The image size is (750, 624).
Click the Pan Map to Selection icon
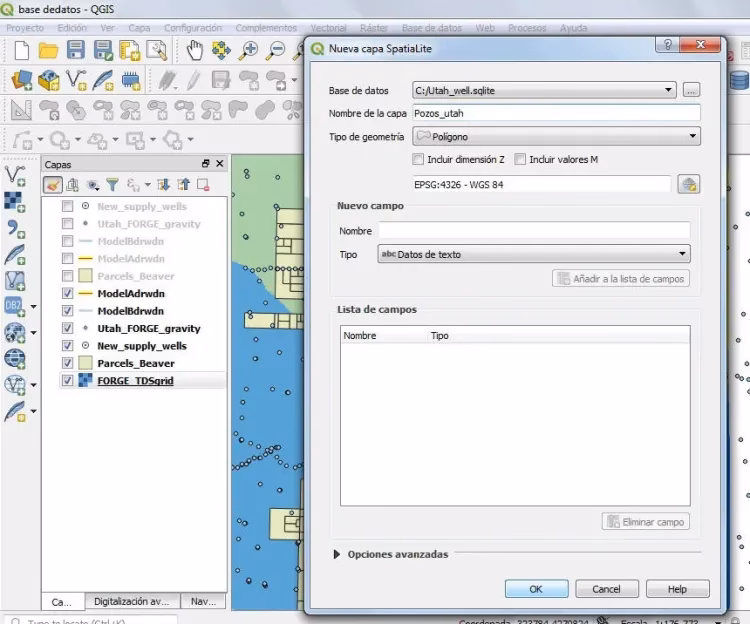click(x=221, y=50)
